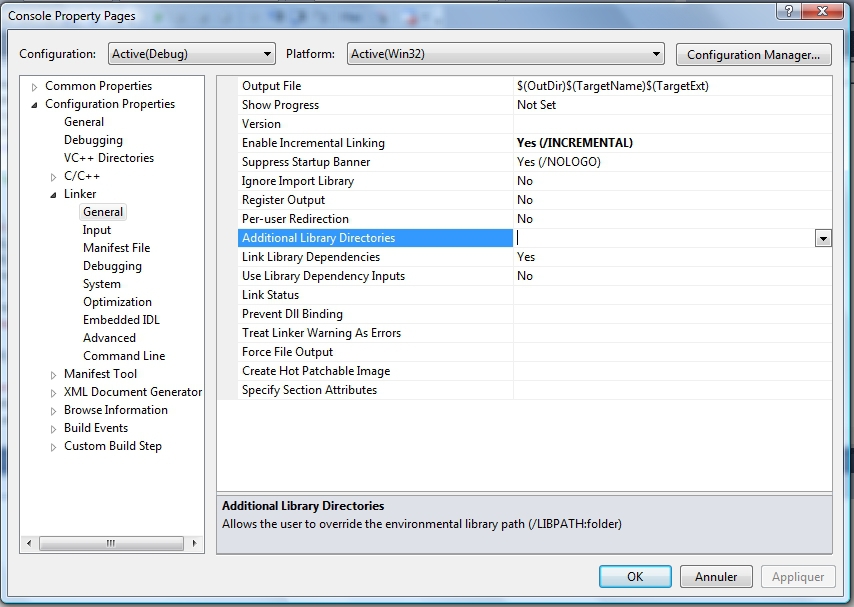Viewport: 854px width, 607px height.
Task: Expand the Common Properties tree node
Action: click(35, 87)
